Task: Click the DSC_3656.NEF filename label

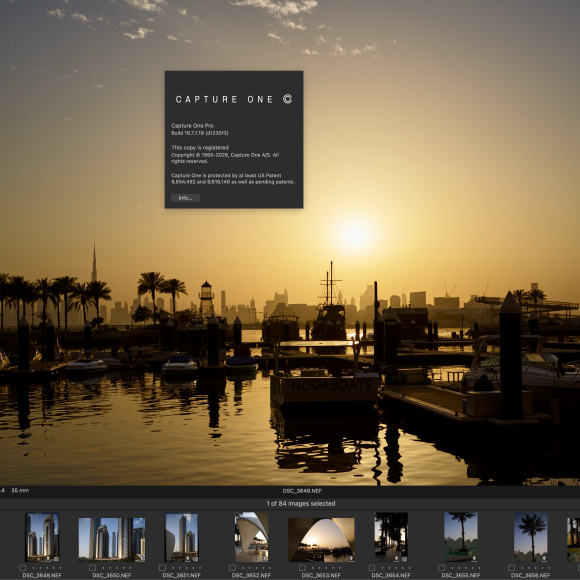Action: [530, 576]
